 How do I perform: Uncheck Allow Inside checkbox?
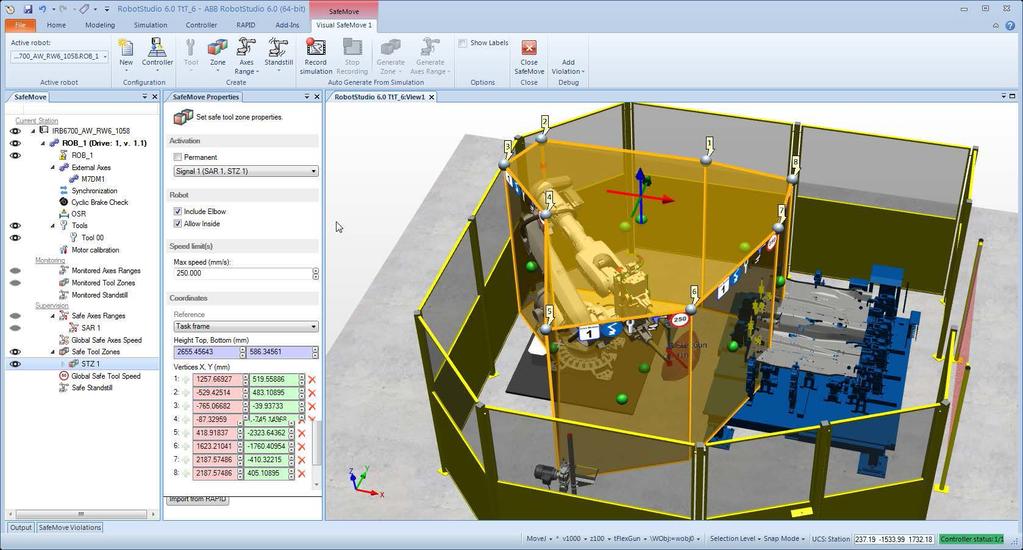[177, 224]
